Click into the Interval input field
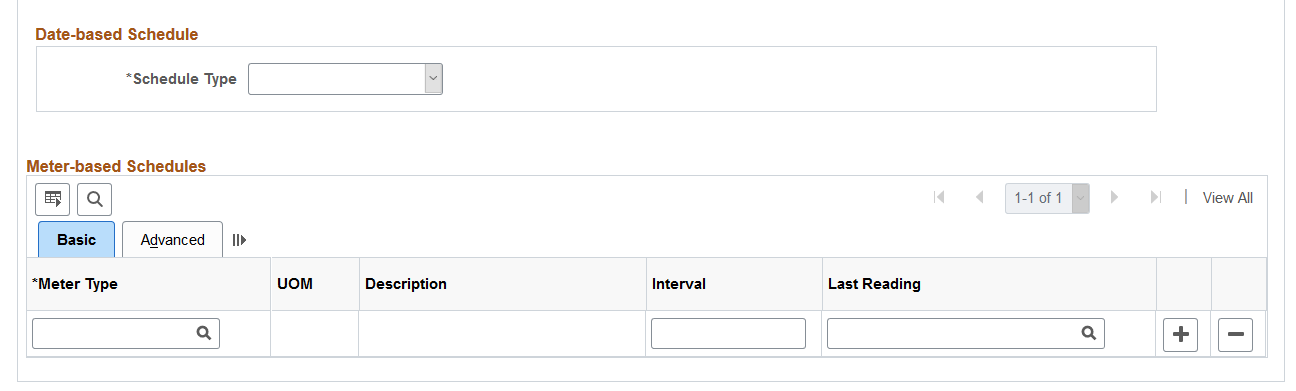Image resolution: width=1296 pixels, height=391 pixels. point(728,334)
